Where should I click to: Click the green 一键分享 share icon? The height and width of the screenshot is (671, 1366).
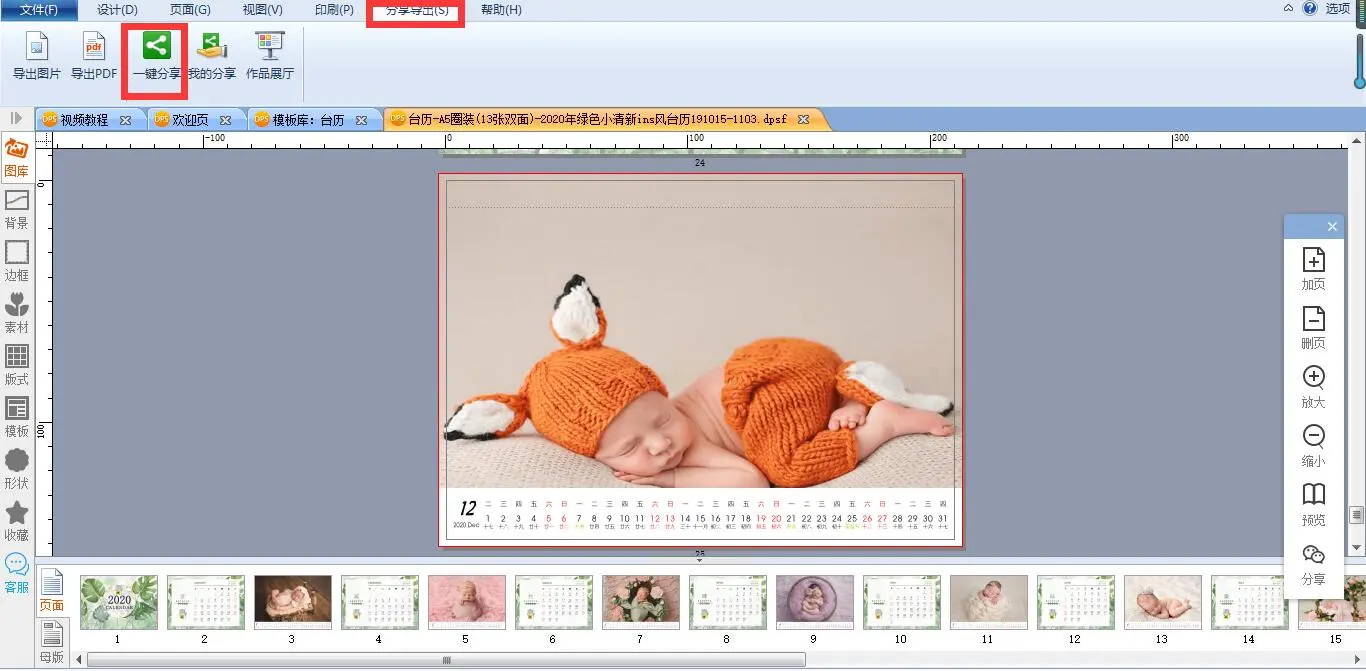tap(156, 46)
